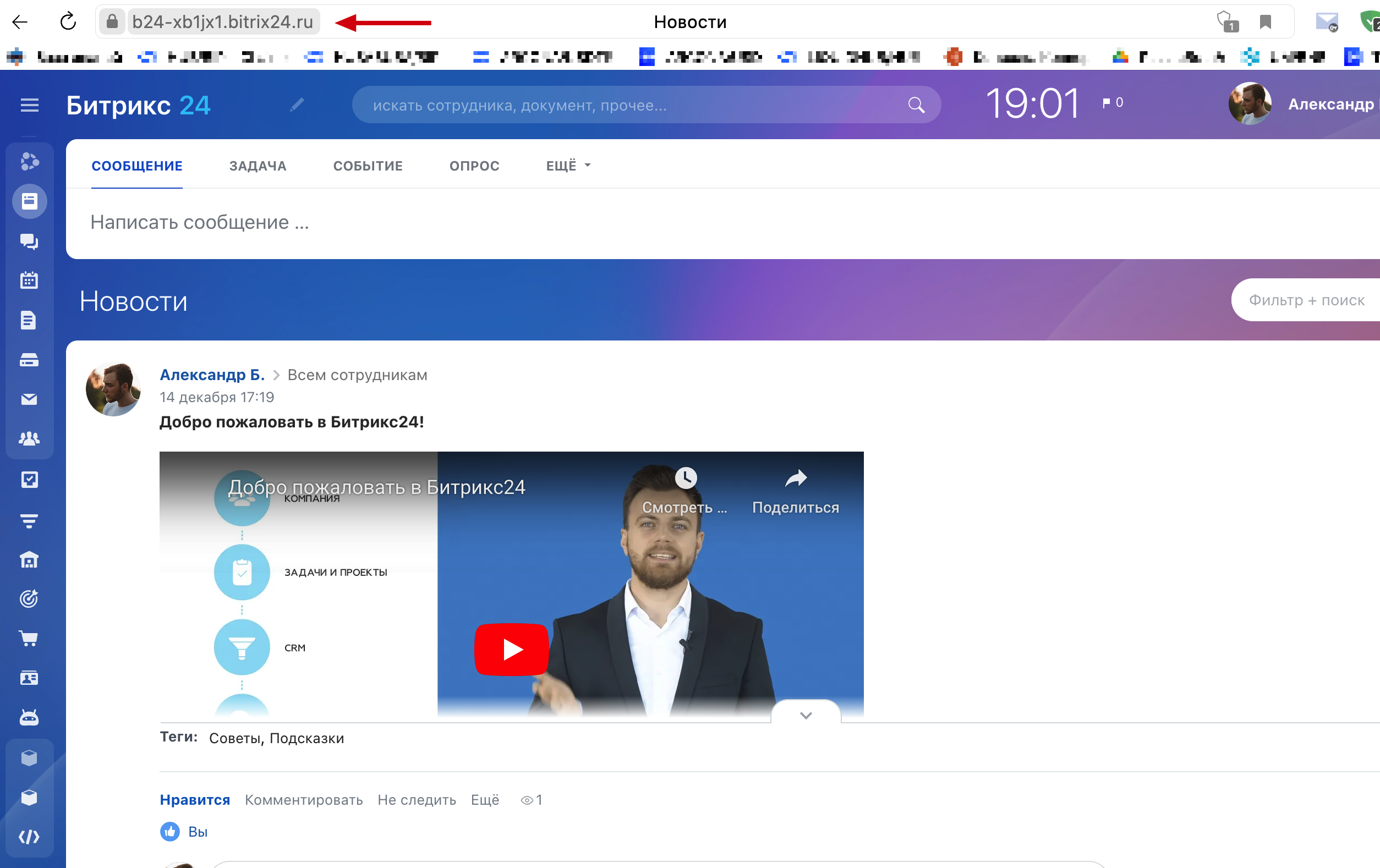This screenshot has width=1380, height=868.
Task: Click the 19:01 clock in the header
Action: 1032,104
